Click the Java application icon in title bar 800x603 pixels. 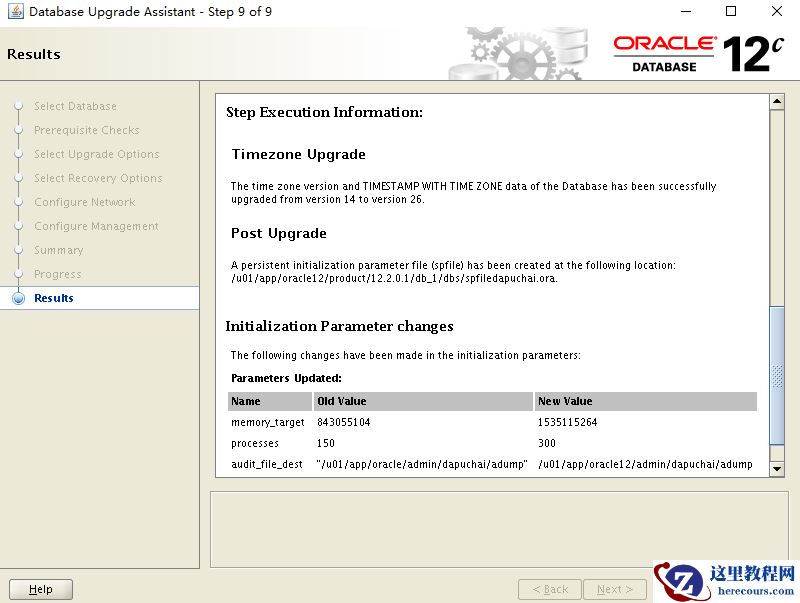point(15,11)
